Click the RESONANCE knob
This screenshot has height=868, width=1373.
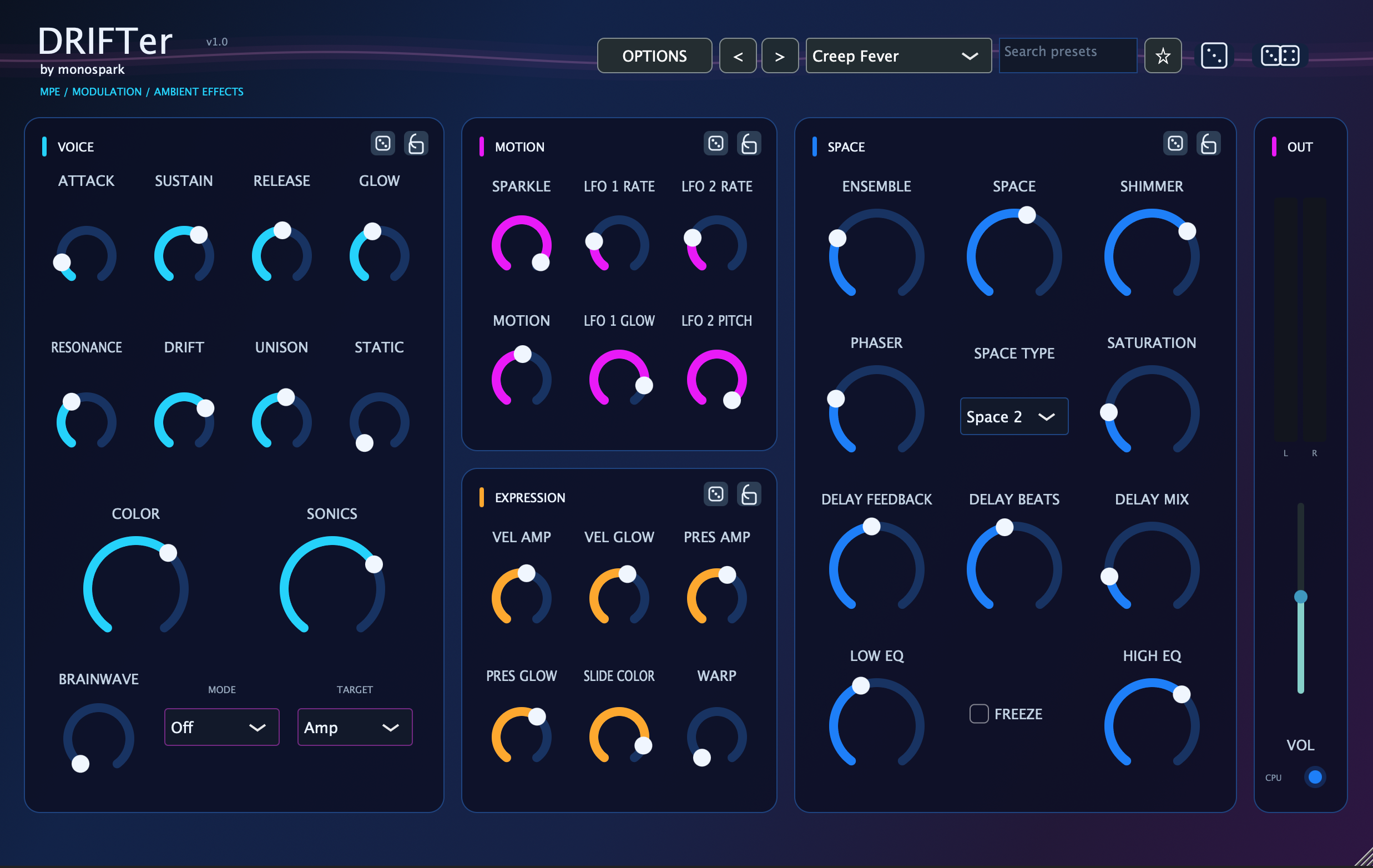[x=86, y=421]
